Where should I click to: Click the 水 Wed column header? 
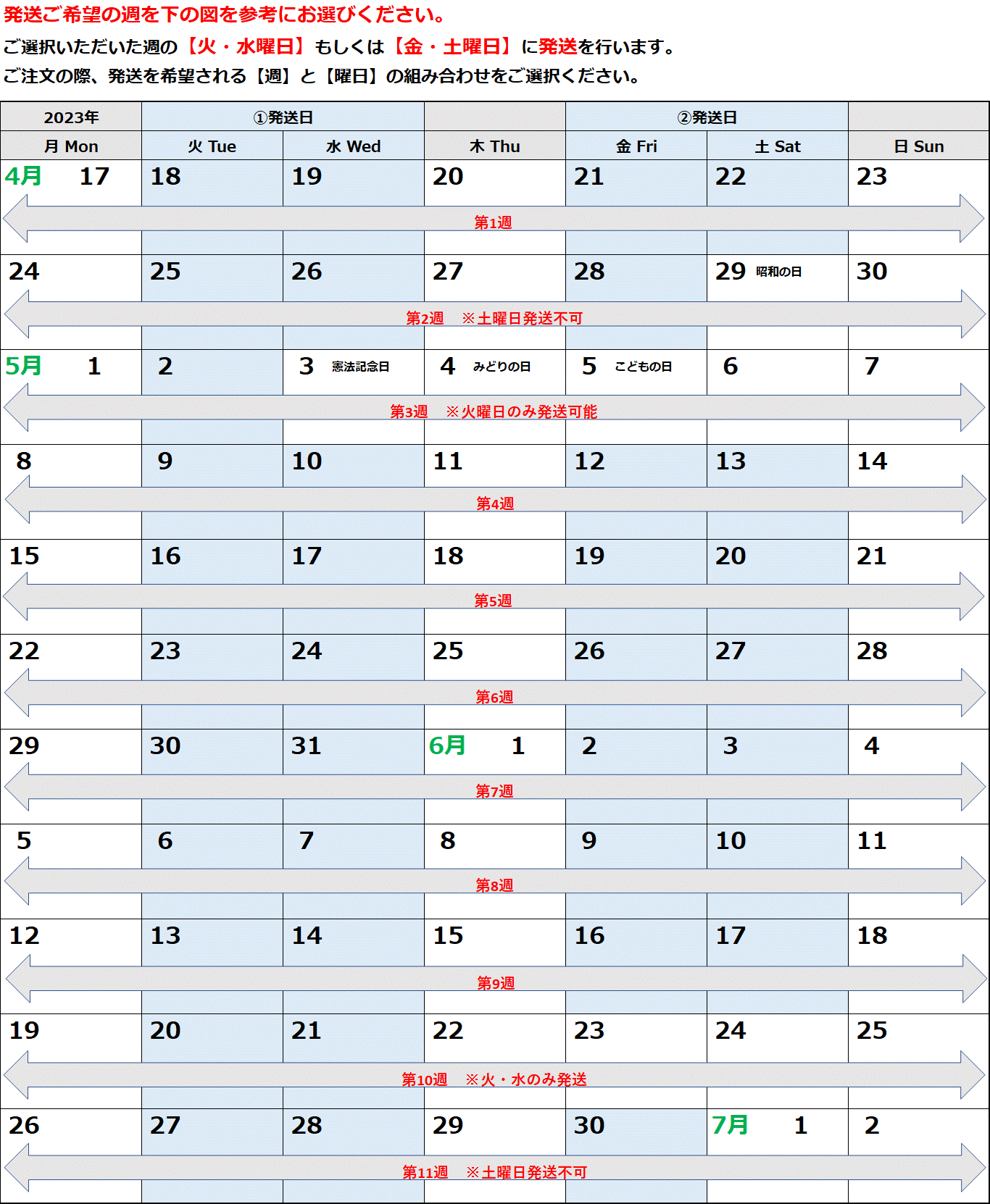point(354,146)
